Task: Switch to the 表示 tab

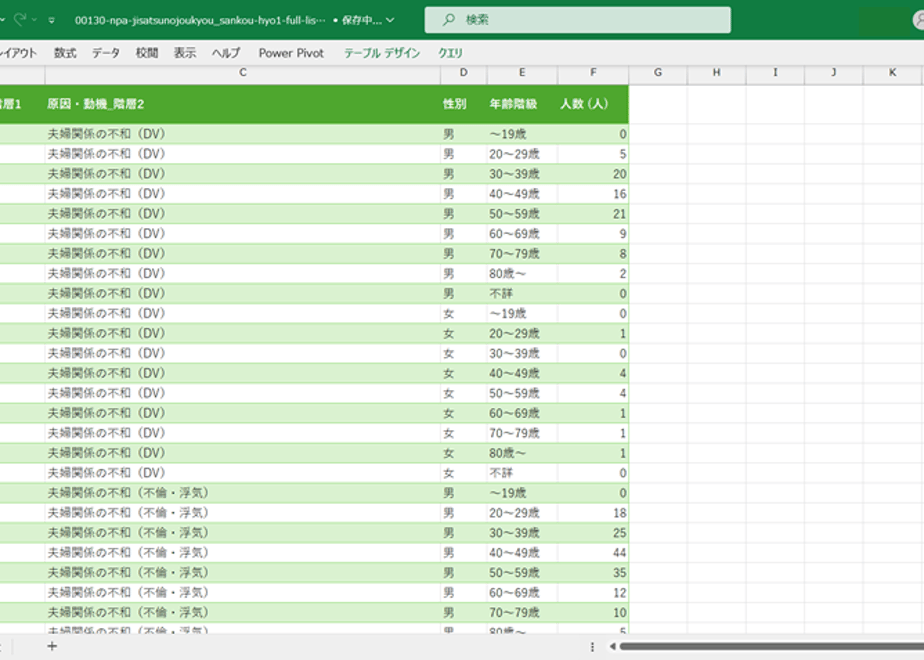Action: (184, 53)
